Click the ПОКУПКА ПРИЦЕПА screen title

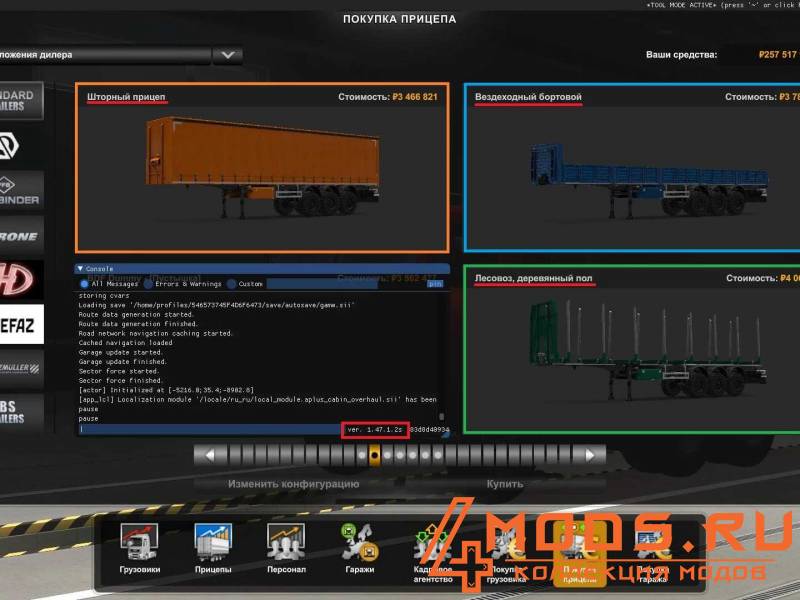(x=399, y=19)
